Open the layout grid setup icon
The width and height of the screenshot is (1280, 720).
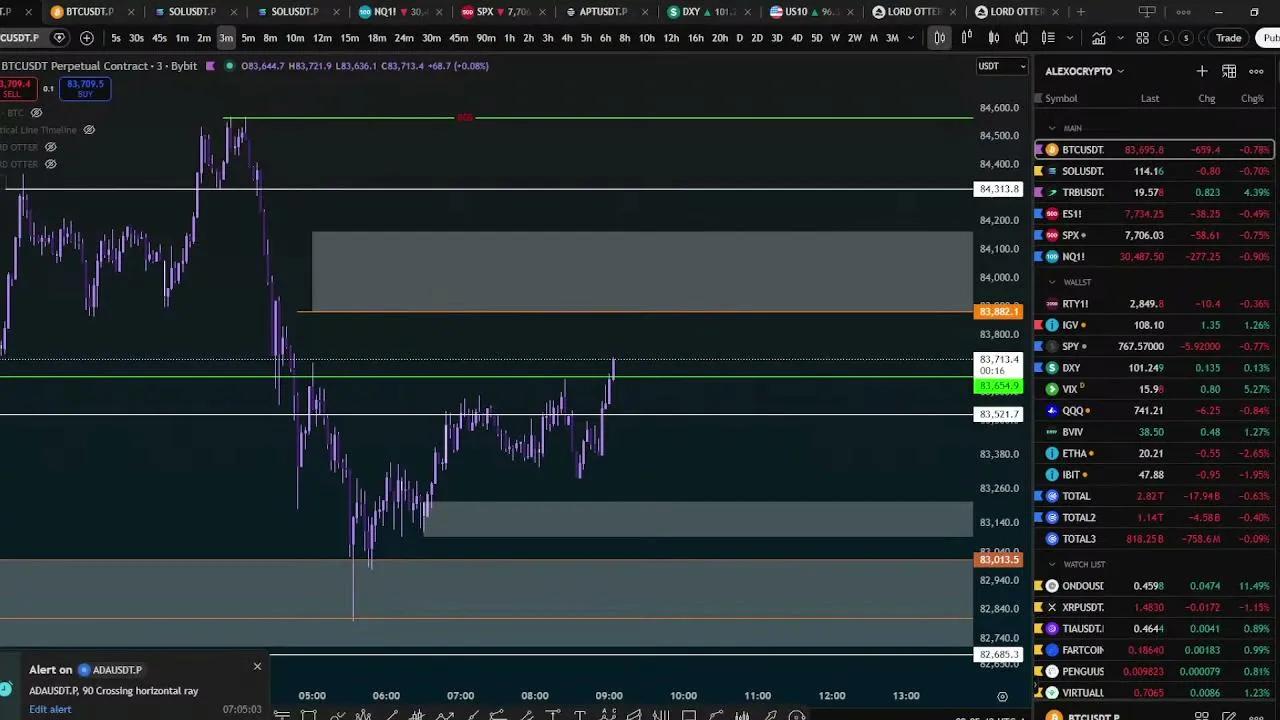pos(1142,38)
